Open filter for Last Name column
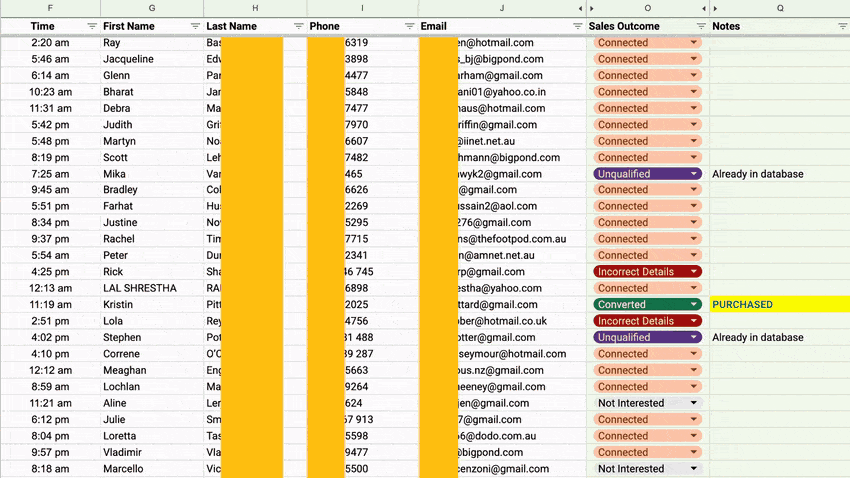The image size is (850, 478). [x=298, y=26]
